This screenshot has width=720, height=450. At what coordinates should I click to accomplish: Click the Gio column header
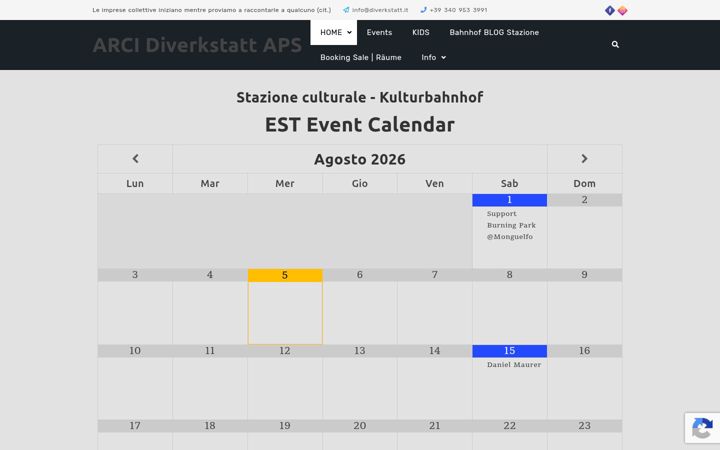[360, 184]
